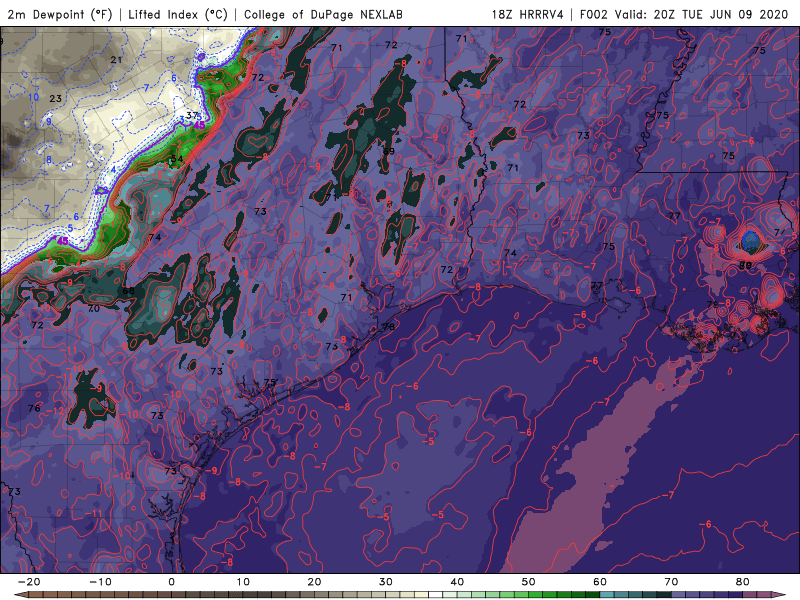Image resolution: width=800 pixels, height=600 pixels.
Task: Click the black "23" dewpoint value on the map
Action: click(x=55, y=98)
